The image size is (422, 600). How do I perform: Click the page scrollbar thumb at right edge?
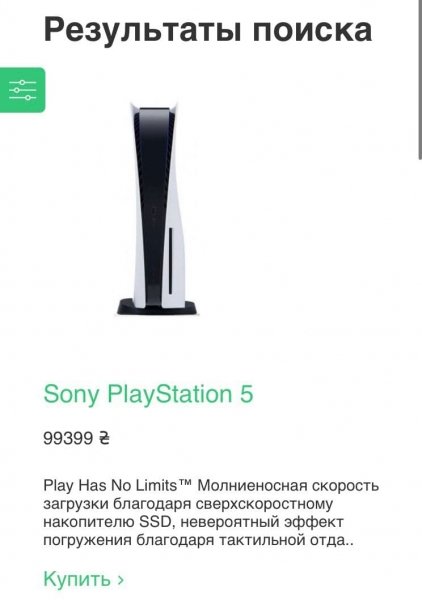(x=419, y=78)
